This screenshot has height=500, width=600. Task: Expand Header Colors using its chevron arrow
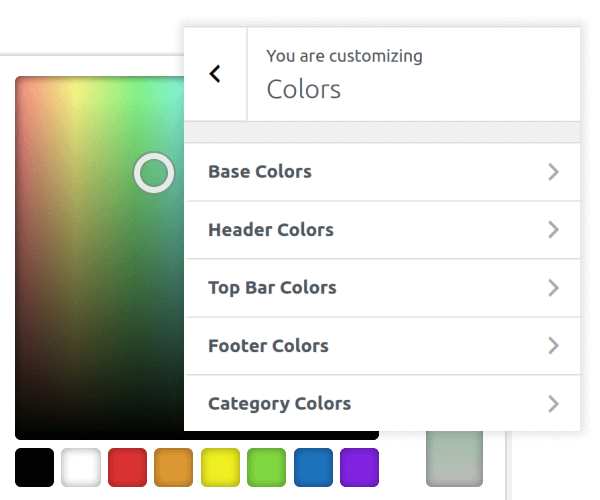tap(553, 230)
